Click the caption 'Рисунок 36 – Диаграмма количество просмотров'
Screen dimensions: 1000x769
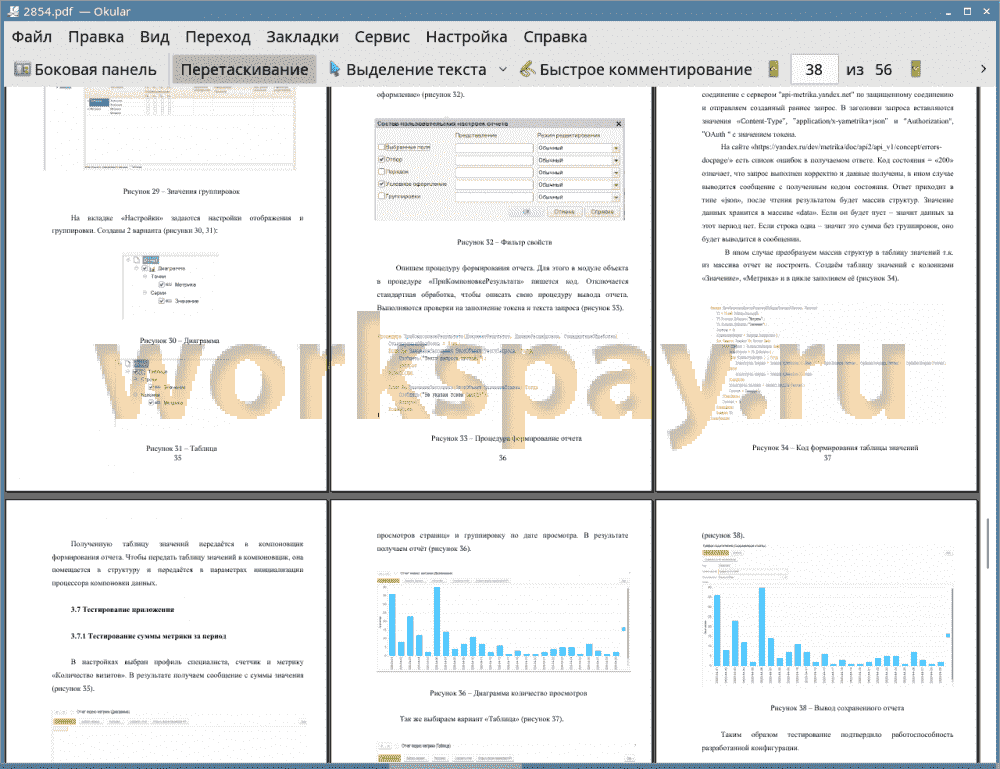508,693
